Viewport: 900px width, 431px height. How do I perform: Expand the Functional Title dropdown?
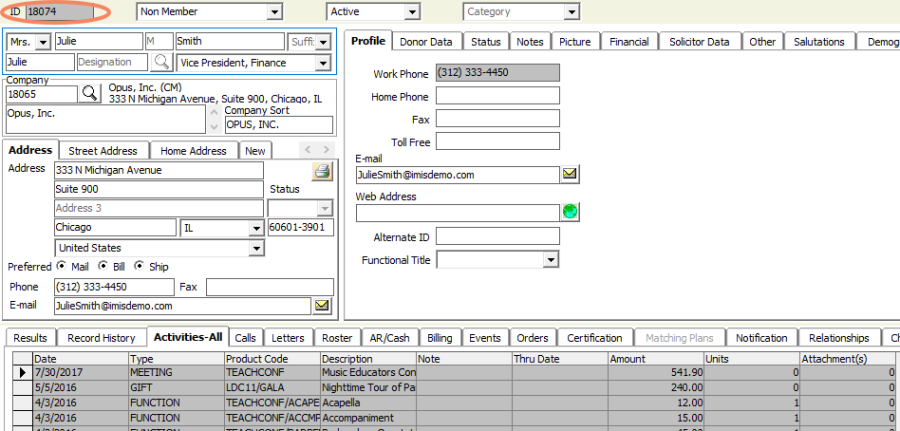[x=550, y=260]
